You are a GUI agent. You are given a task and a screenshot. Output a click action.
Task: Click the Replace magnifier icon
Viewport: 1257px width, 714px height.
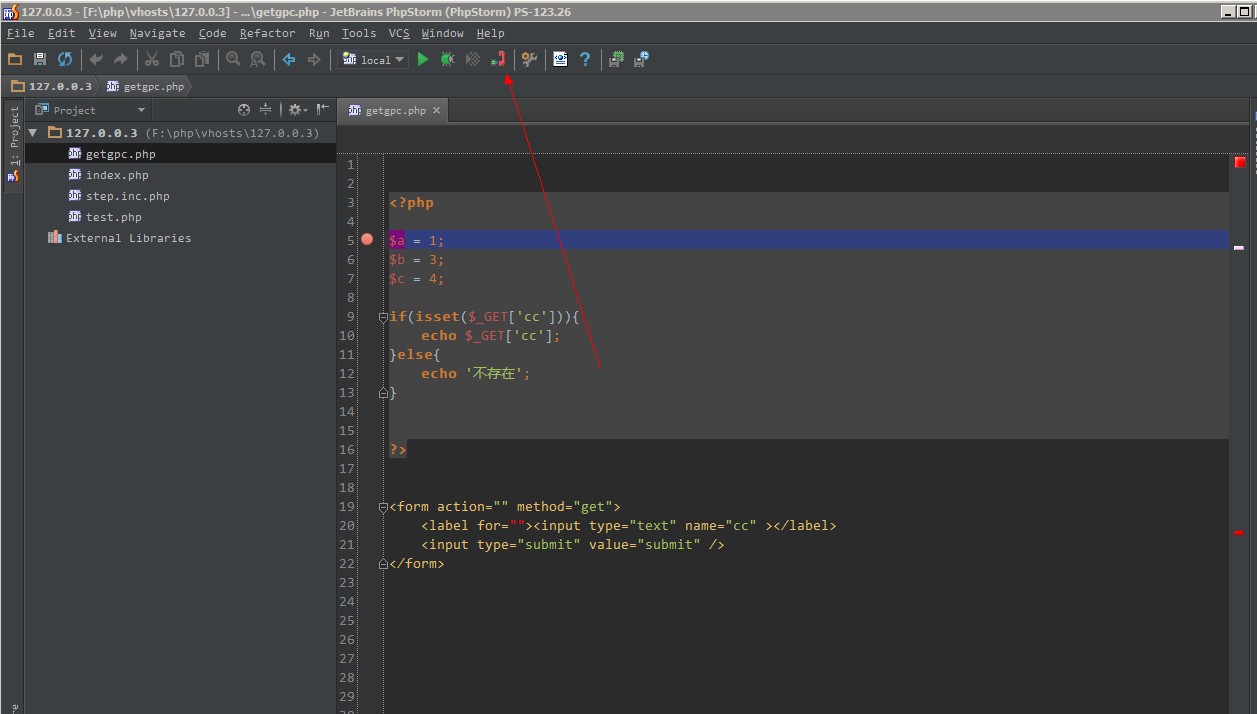pos(258,60)
